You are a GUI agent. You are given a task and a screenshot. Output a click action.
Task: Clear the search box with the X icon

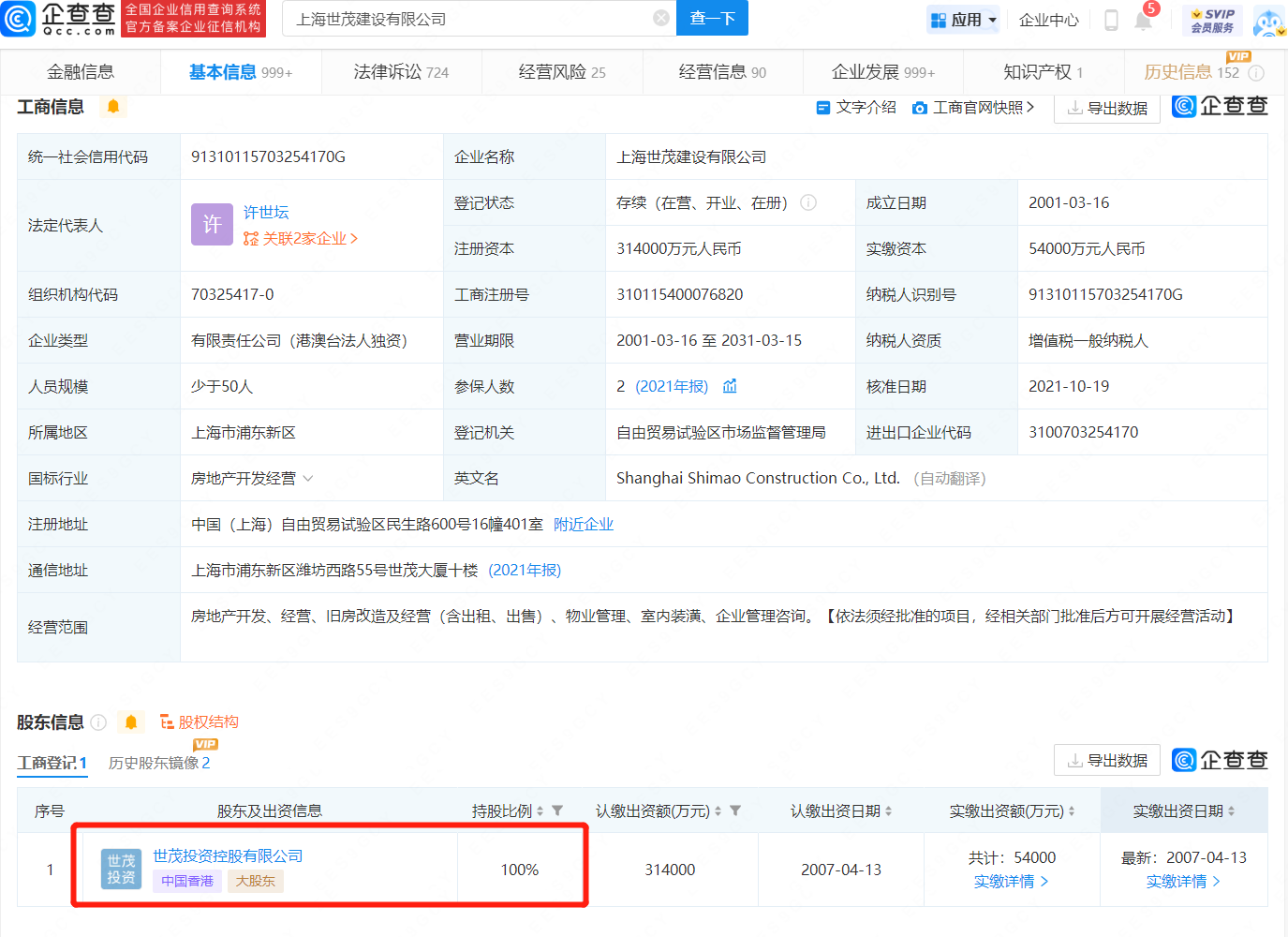661,19
